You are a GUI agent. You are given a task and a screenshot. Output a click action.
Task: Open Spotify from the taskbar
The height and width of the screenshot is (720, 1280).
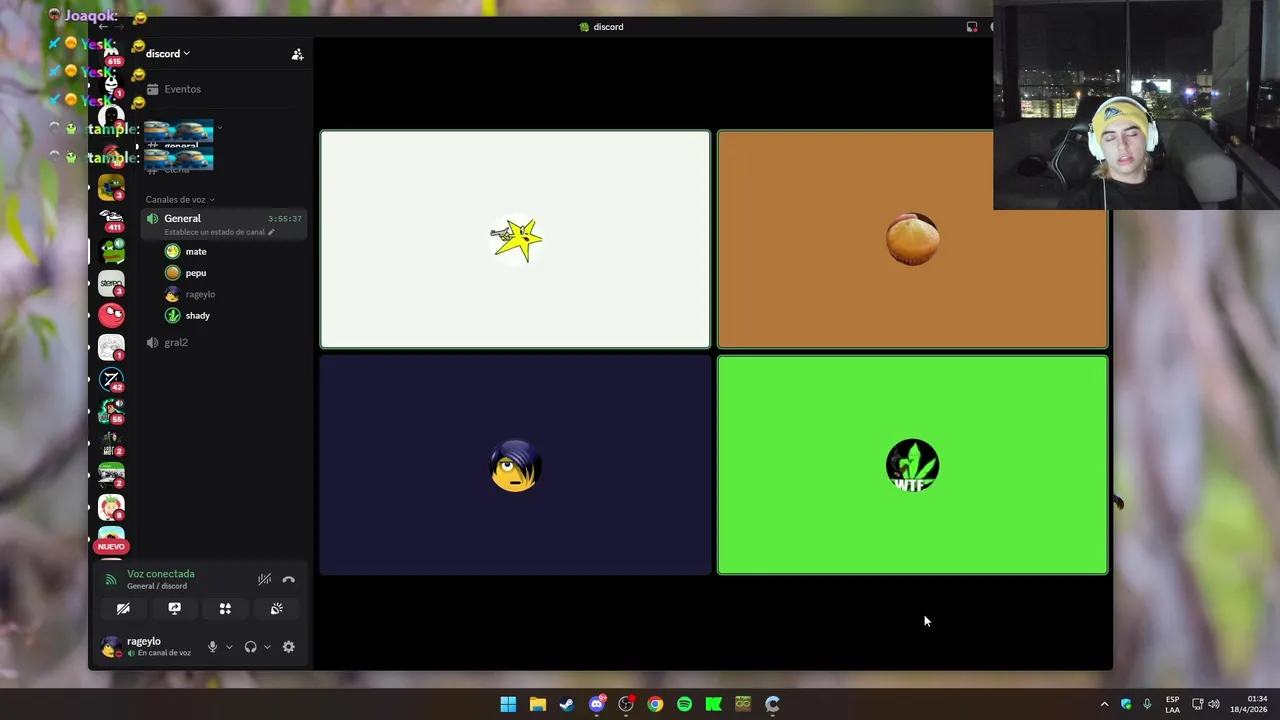point(684,704)
